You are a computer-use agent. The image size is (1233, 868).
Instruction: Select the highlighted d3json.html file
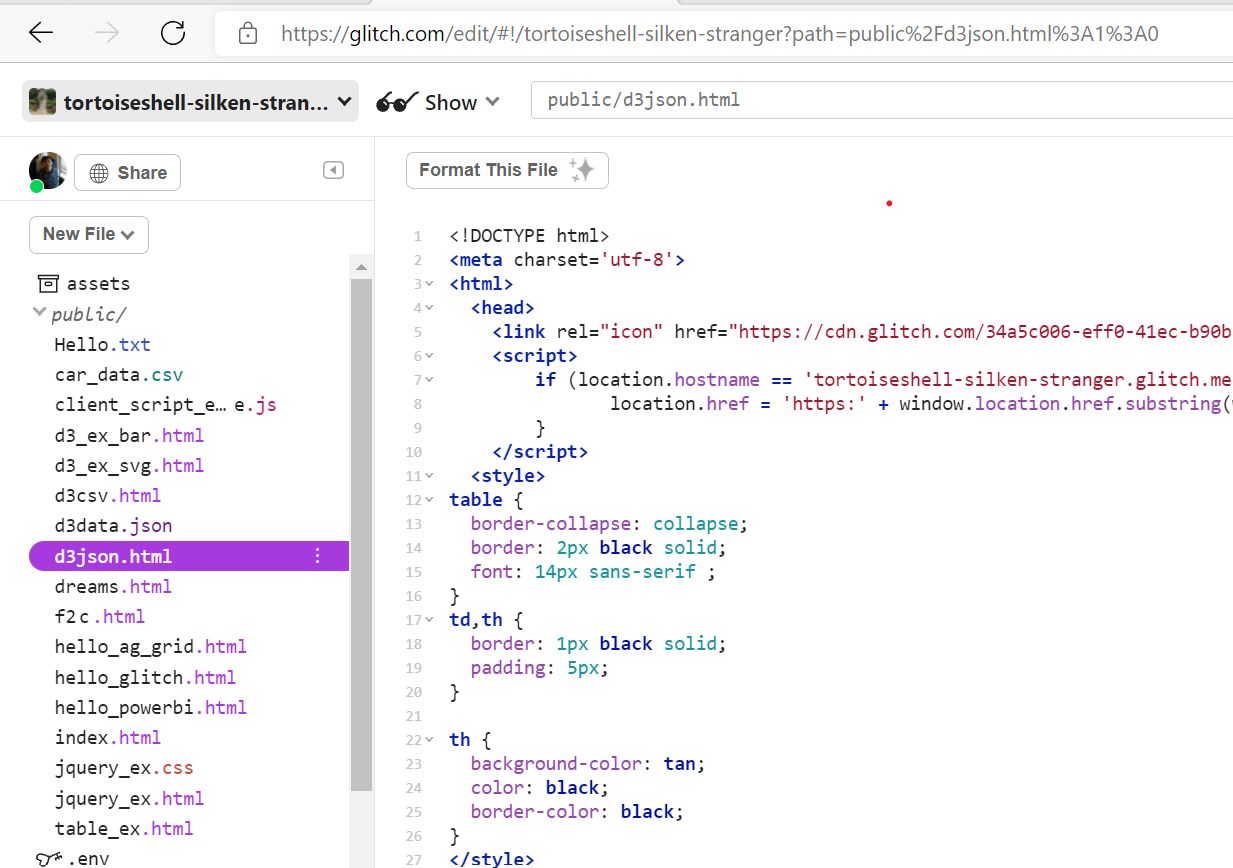tap(189, 556)
